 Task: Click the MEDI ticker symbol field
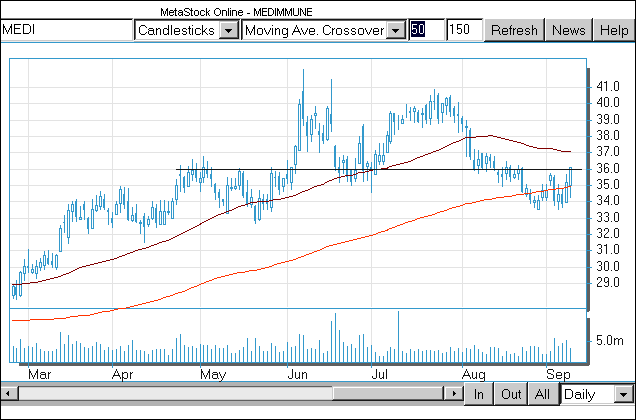pyautogui.click(x=67, y=30)
